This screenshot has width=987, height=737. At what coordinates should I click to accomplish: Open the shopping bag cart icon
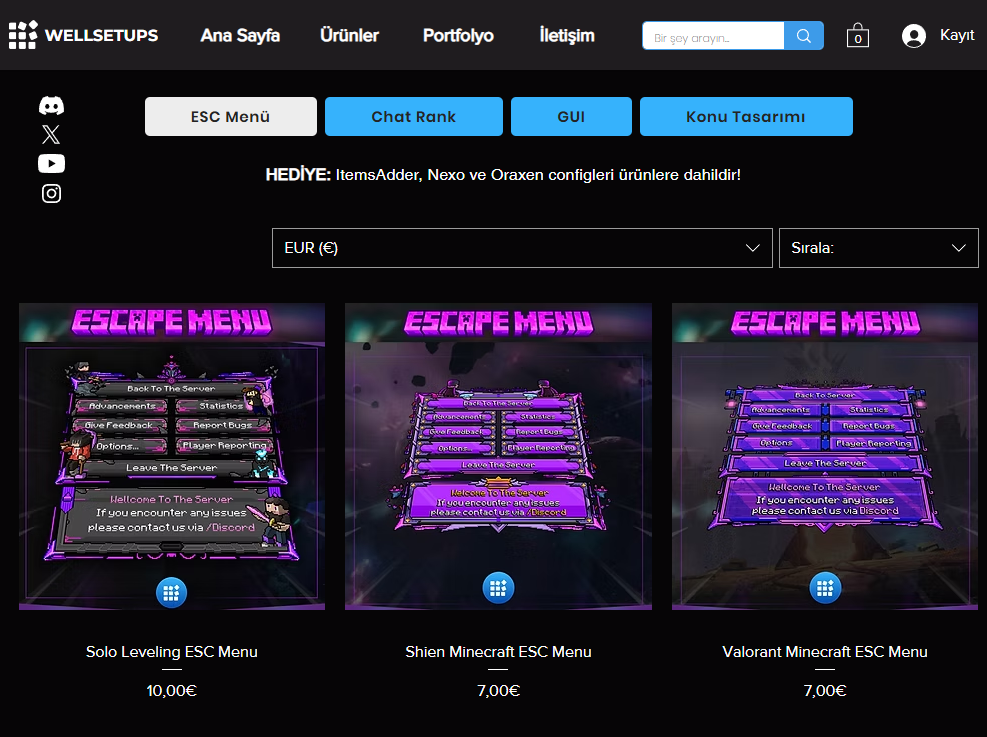[x=857, y=36]
